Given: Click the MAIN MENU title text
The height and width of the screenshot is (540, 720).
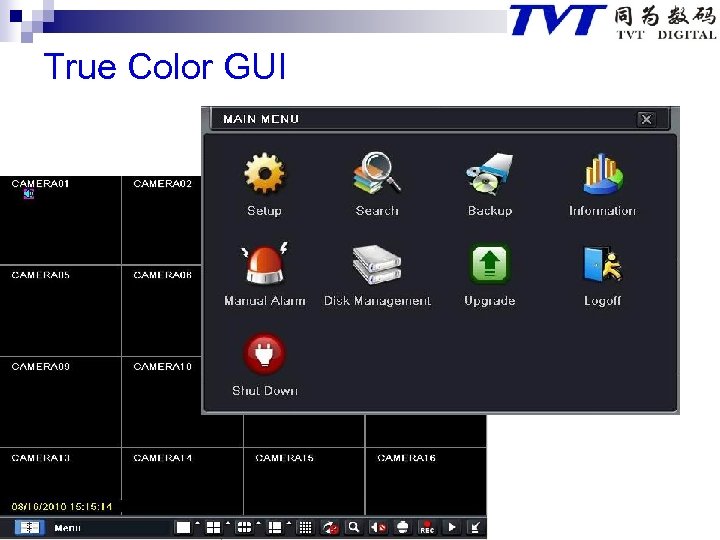Looking at the screenshot, I should [x=261, y=119].
